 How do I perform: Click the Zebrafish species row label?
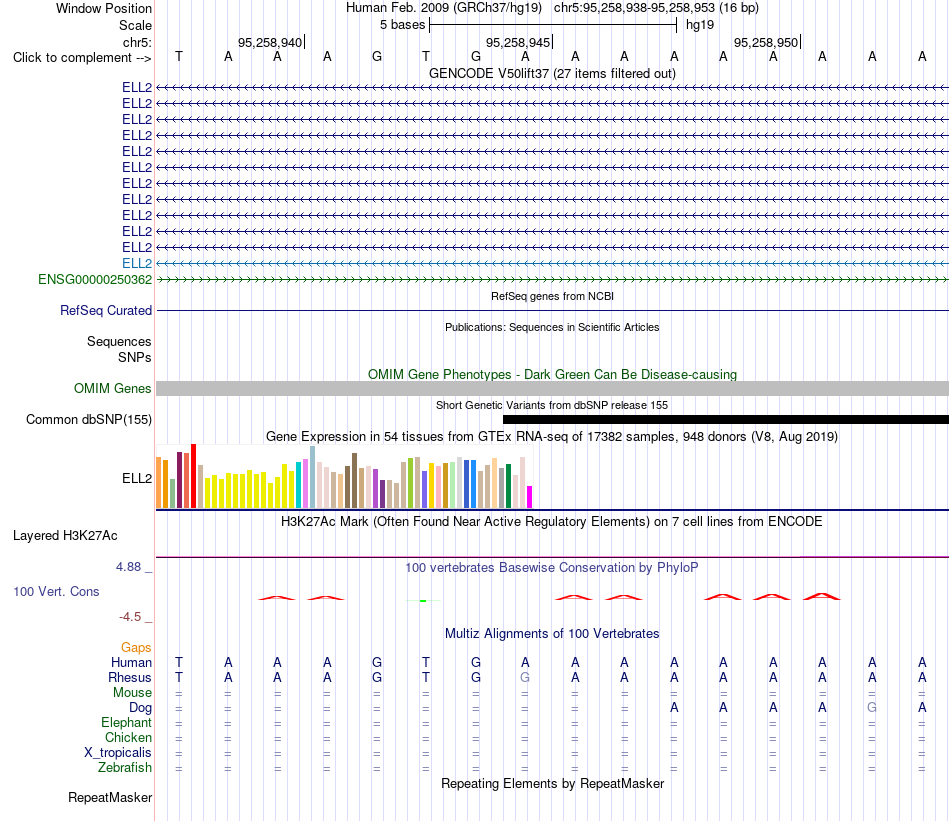point(125,767)
